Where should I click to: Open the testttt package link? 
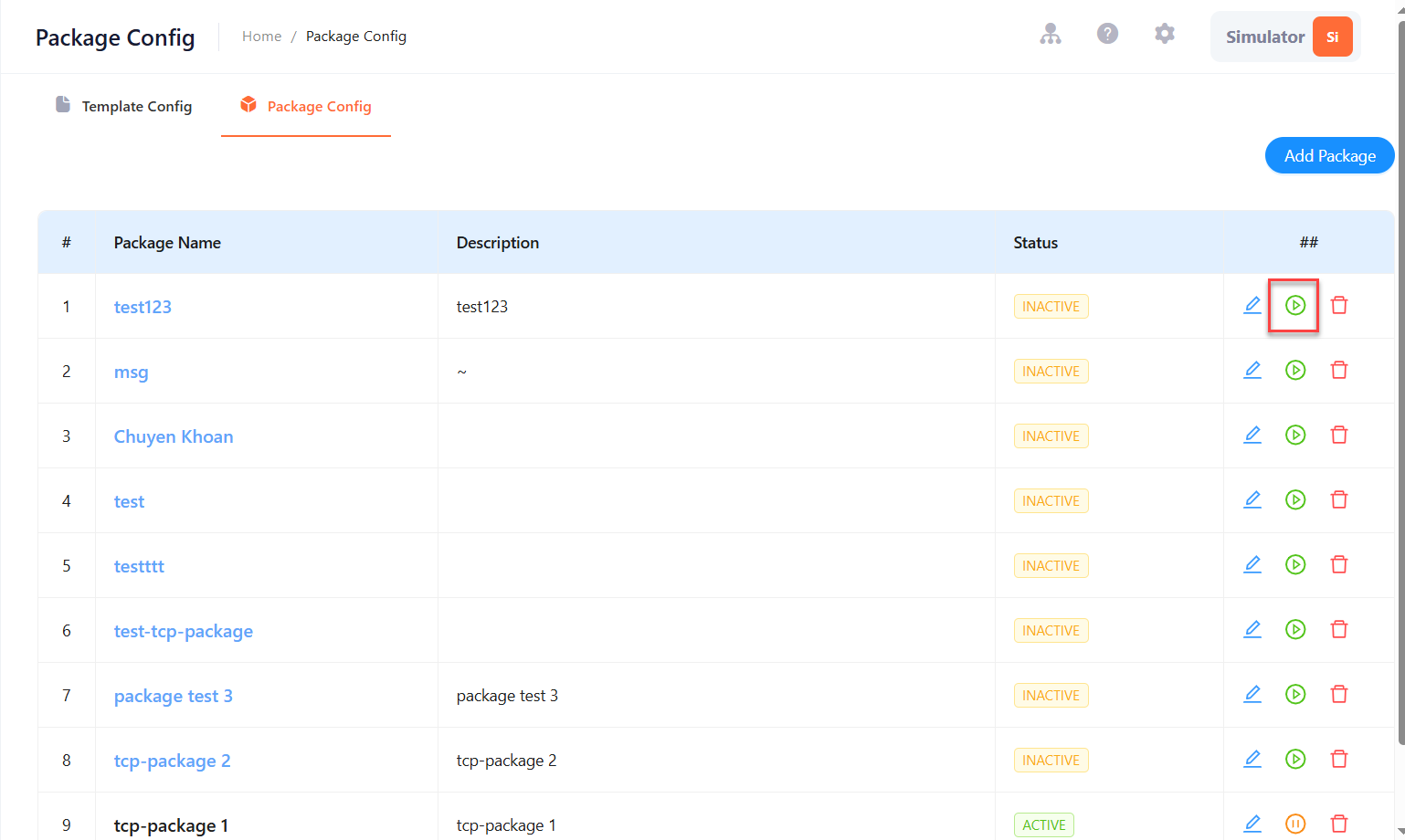(x=139, y=566)
